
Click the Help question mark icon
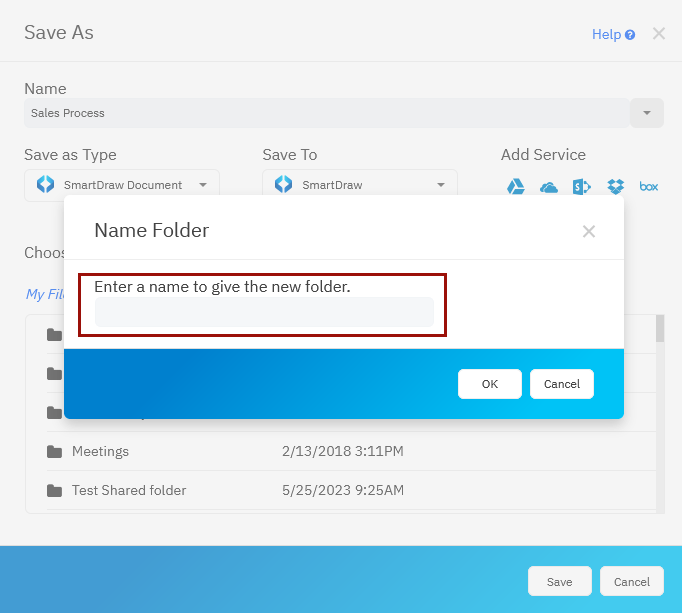tap(630, 35)
